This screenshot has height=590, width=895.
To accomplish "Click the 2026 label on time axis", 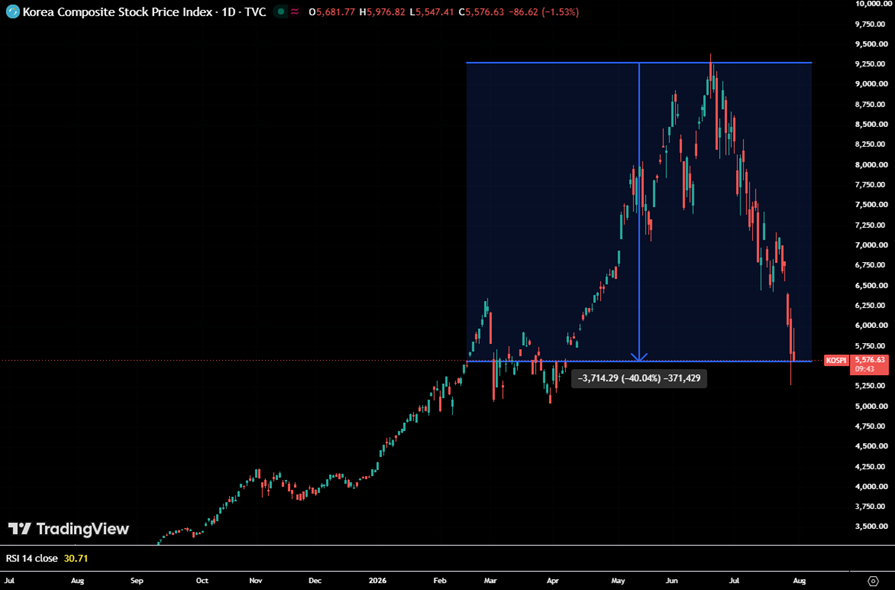I will point(377,580).
